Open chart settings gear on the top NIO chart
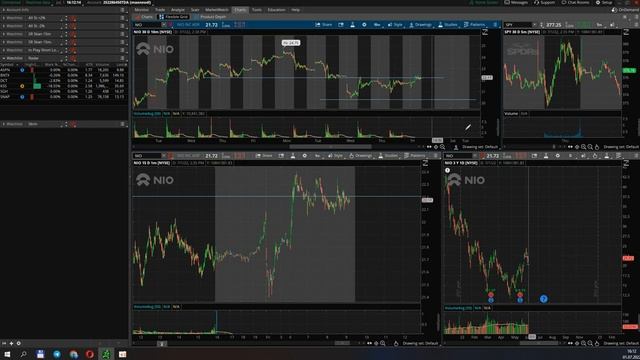Screen dimensions: 640x360 coord(364,25)
